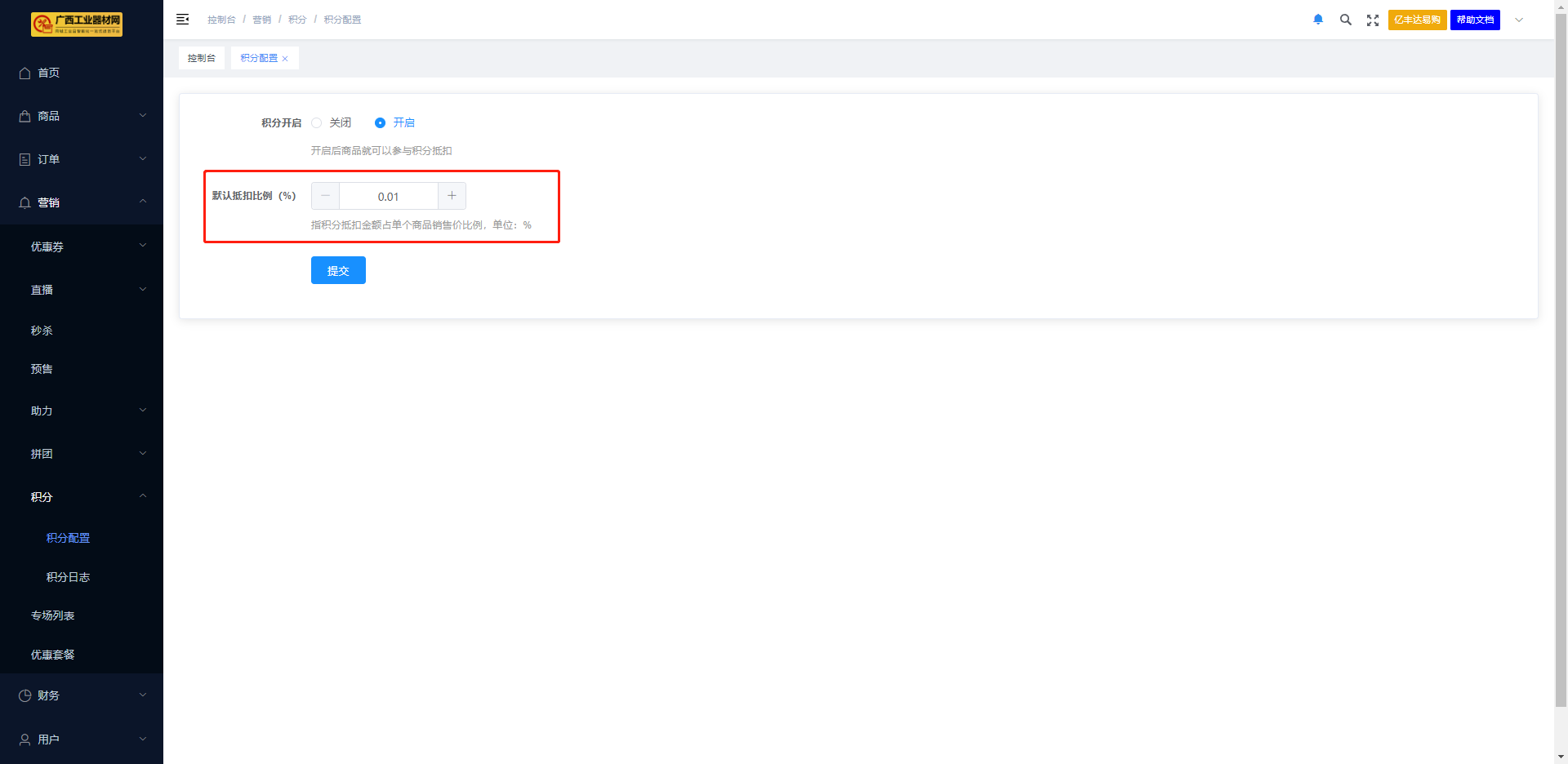Screen dimensions: 1568x764
Task: Click the search magnifier icon
Action: [x=1345, y=20]
